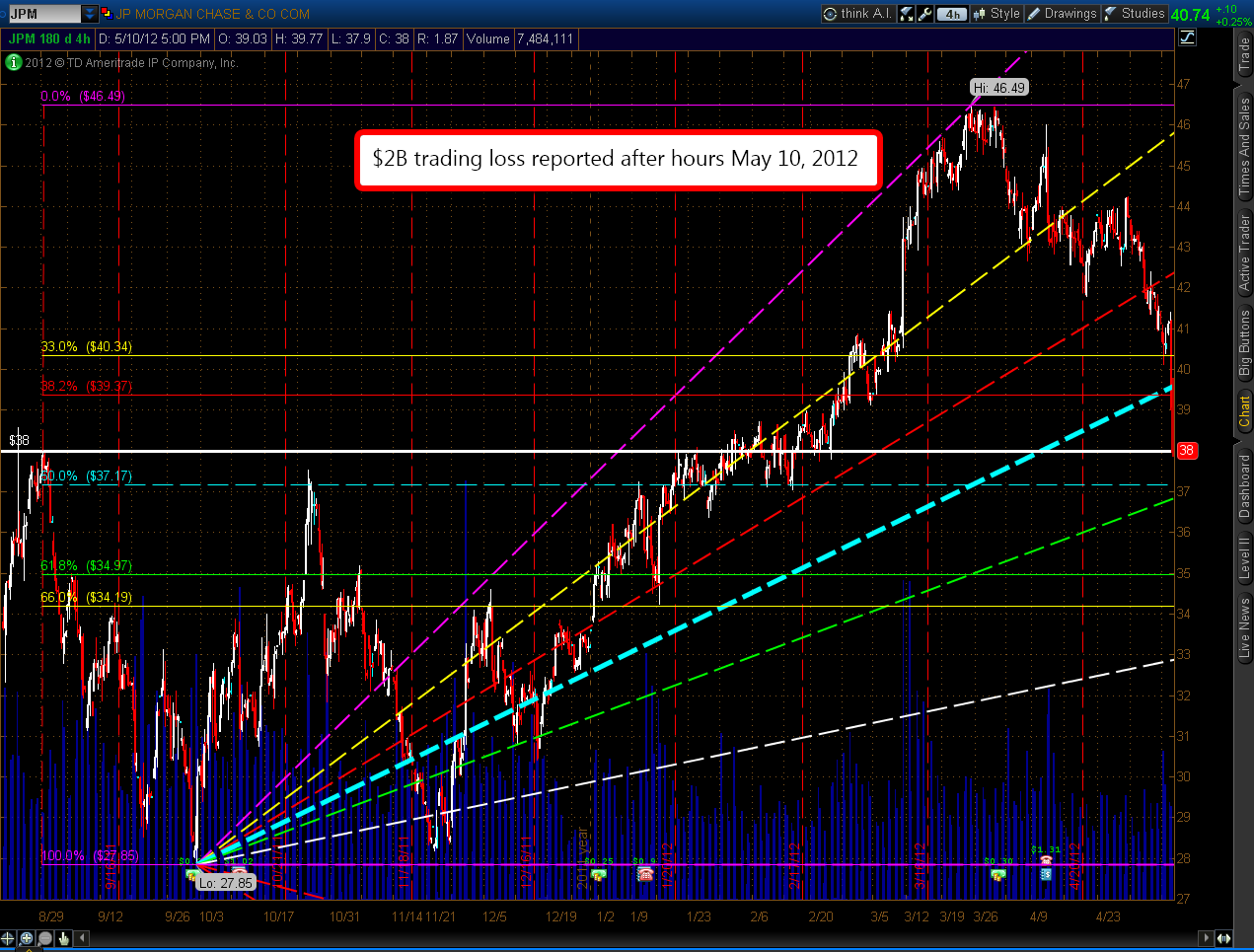Click the JPM 180 d 4h label

49,38
